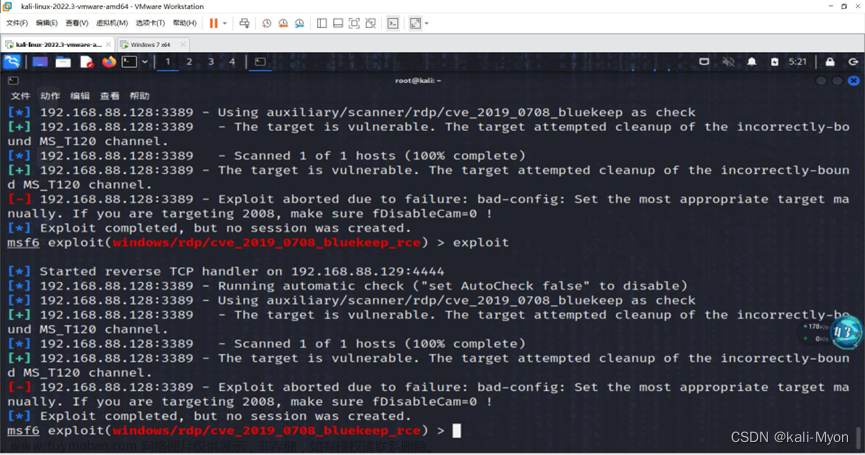
Task: Open the 选项卡(T) menu in VMware
Action: (x=150, y=23)
